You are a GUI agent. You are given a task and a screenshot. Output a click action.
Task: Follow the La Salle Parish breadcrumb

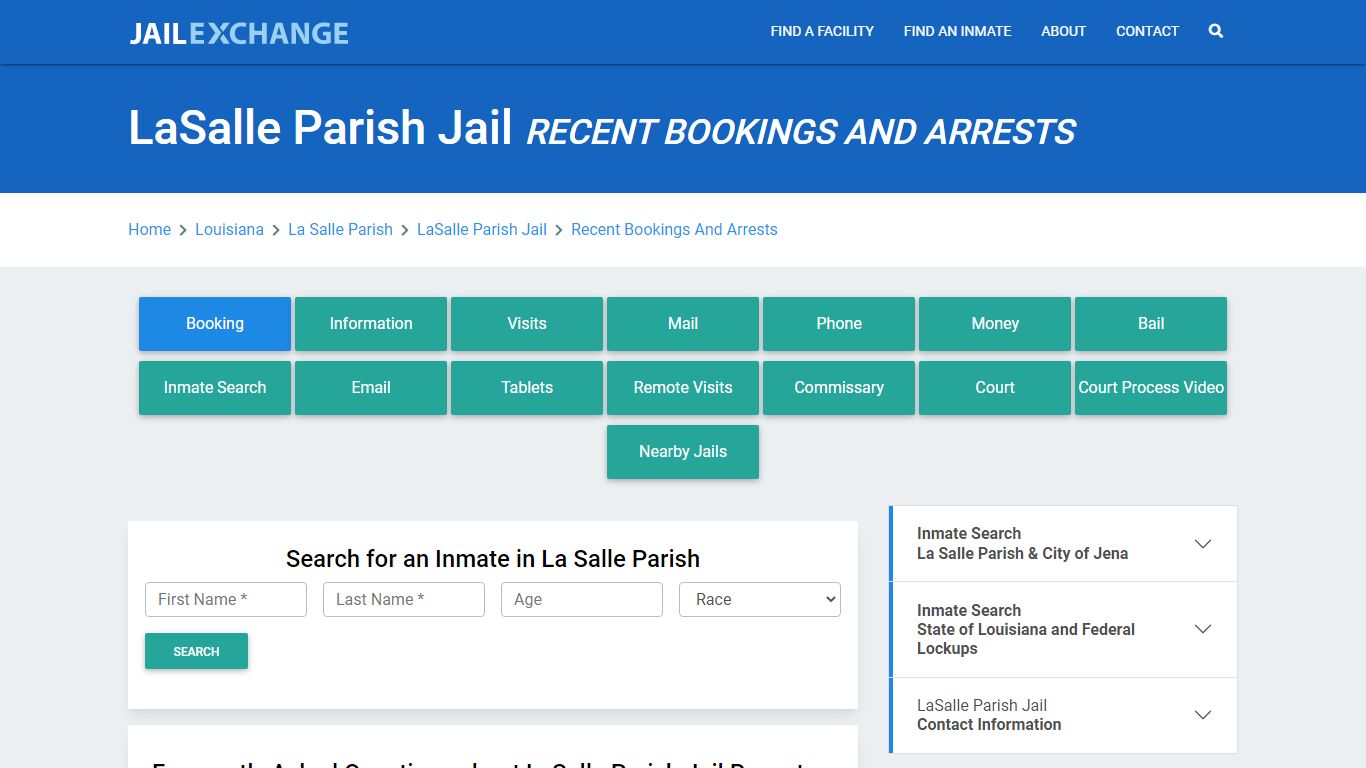(x=340, y=229)
